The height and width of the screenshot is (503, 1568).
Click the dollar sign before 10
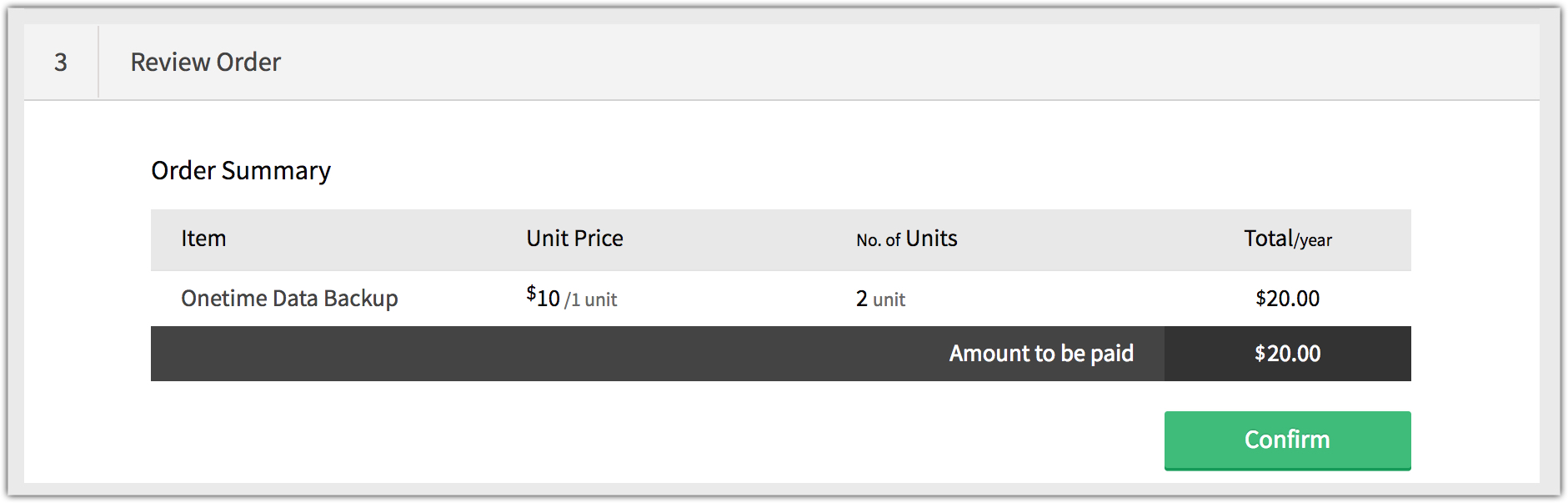[531, 293]
